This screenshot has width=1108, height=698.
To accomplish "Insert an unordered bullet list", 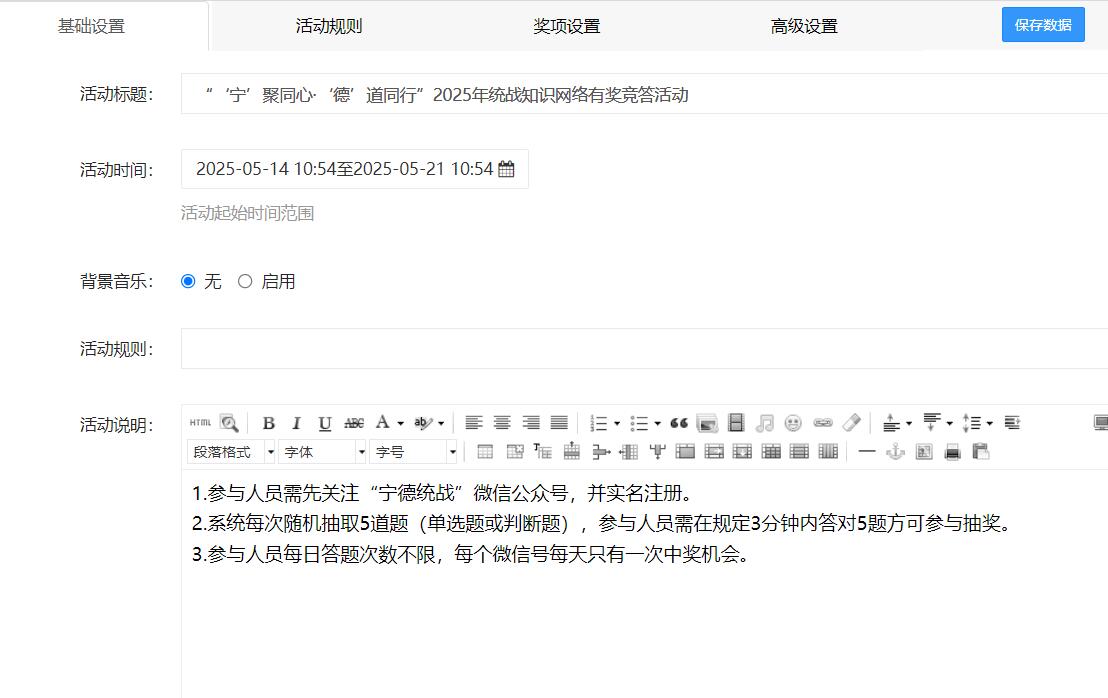I will point(639,423).
